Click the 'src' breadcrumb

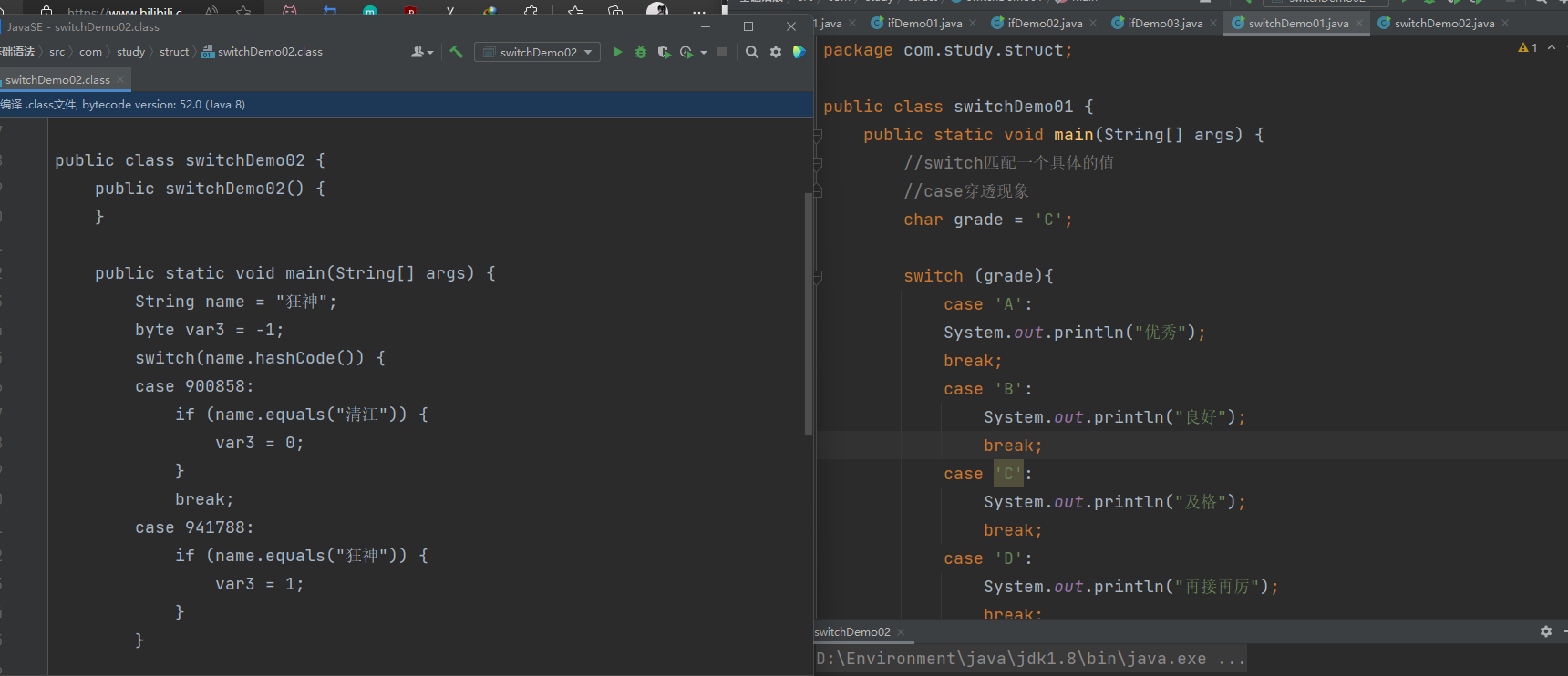57,52
